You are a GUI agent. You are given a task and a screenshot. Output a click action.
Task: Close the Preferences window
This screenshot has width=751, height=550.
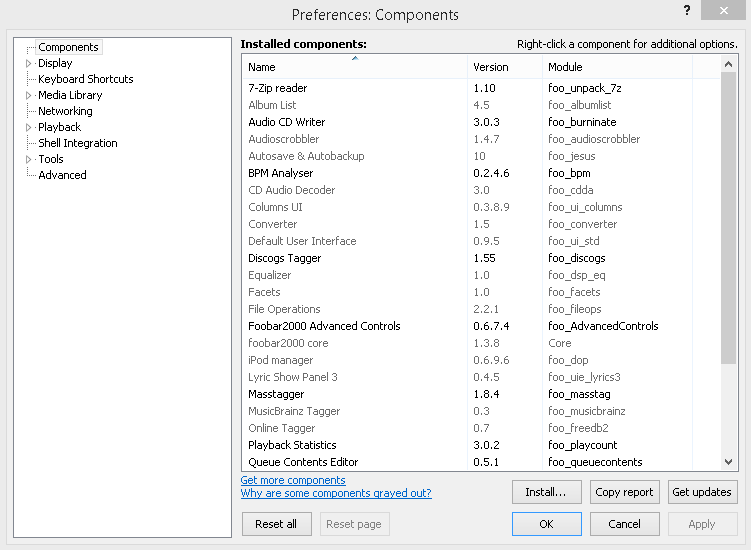(723, 10)
